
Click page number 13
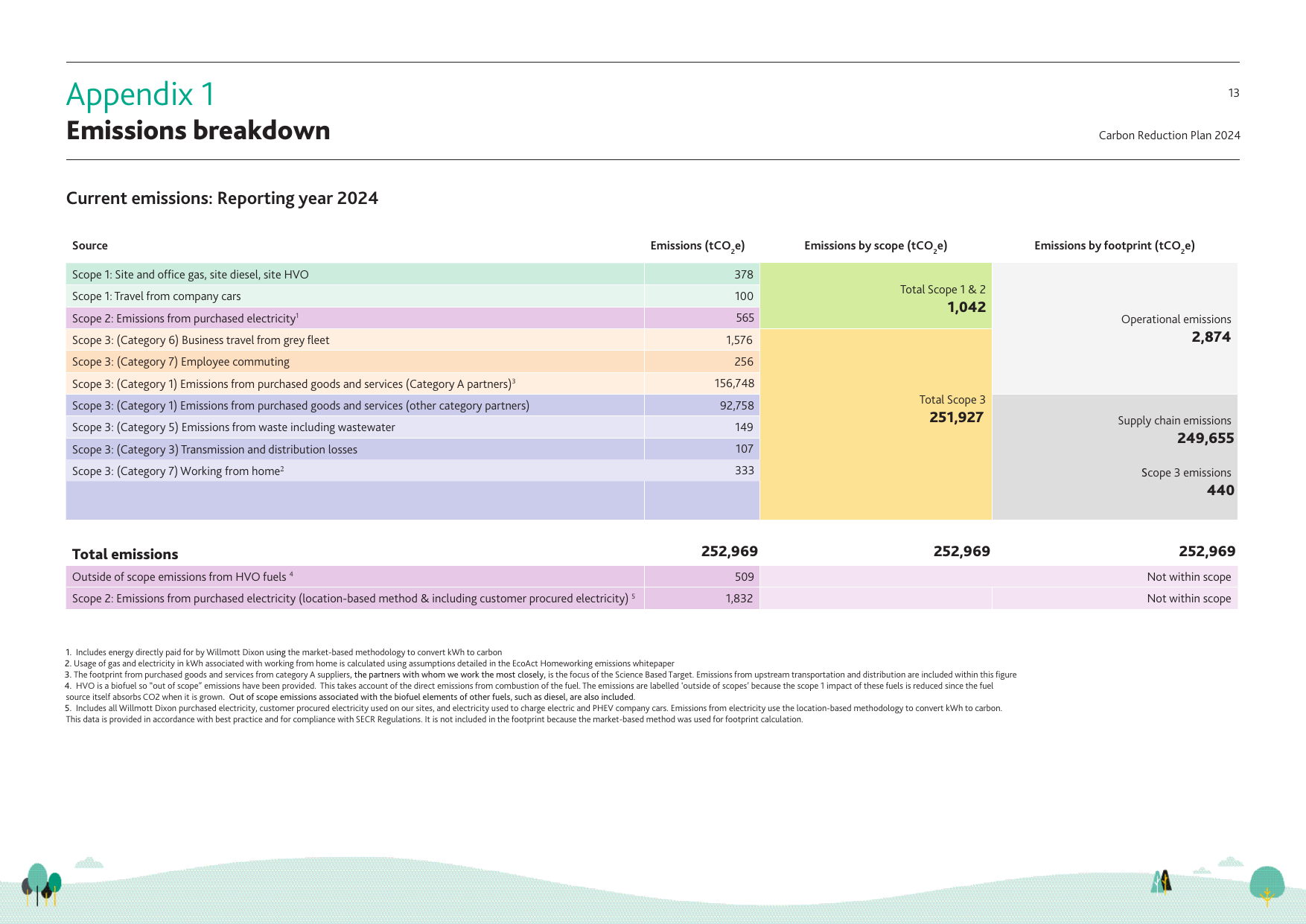pyautogui.click(x=1234, y=93)
